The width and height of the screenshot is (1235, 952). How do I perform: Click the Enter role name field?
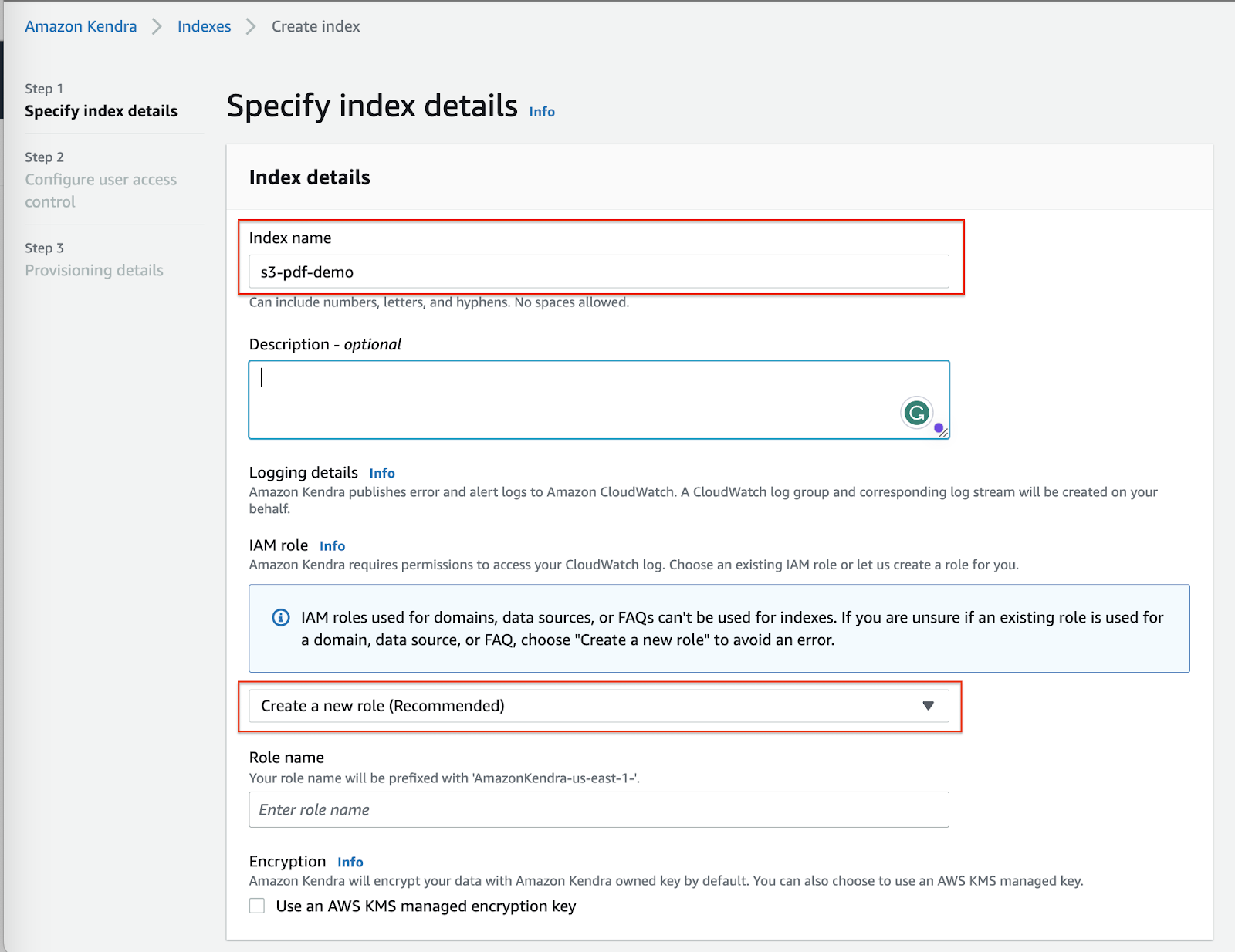coord(599,809)
